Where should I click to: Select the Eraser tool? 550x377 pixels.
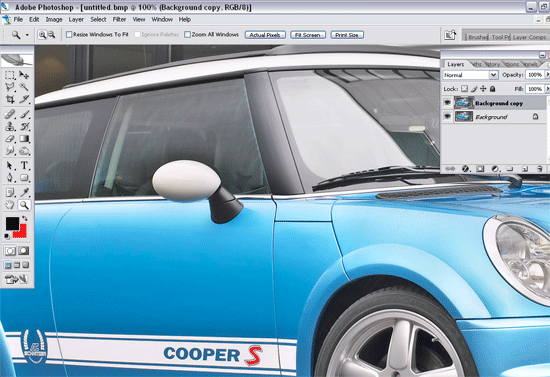[x=10, y=139]
